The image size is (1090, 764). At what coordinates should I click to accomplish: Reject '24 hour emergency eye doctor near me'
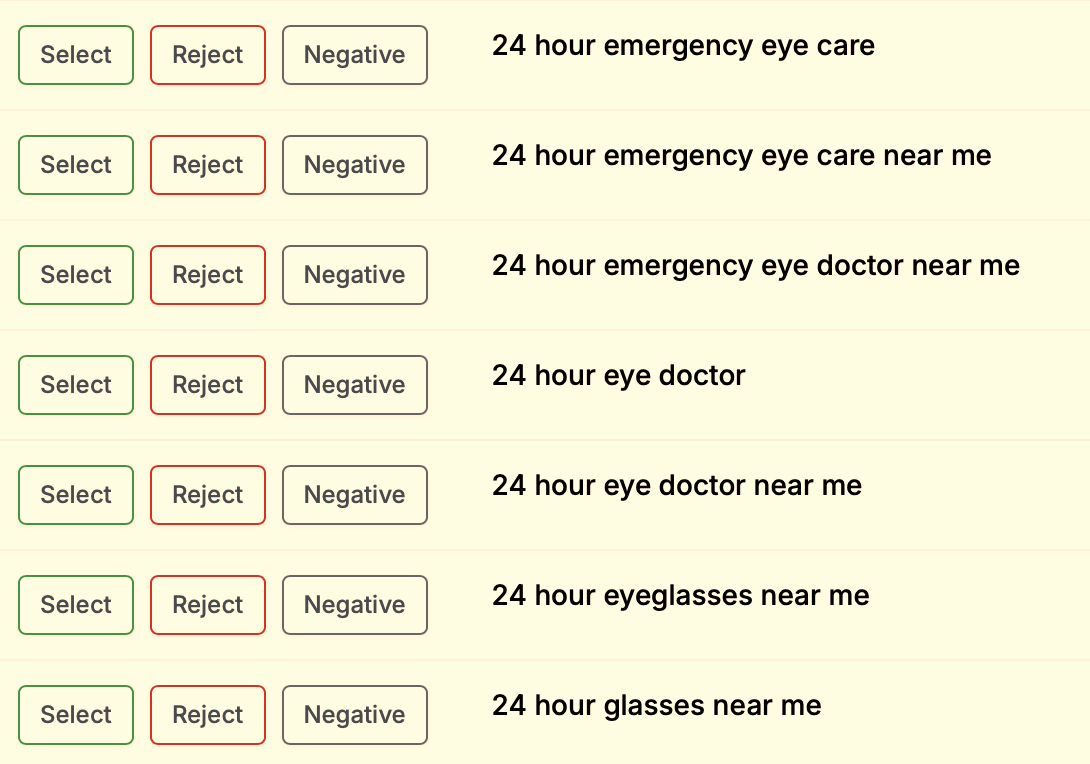[208, 275]
